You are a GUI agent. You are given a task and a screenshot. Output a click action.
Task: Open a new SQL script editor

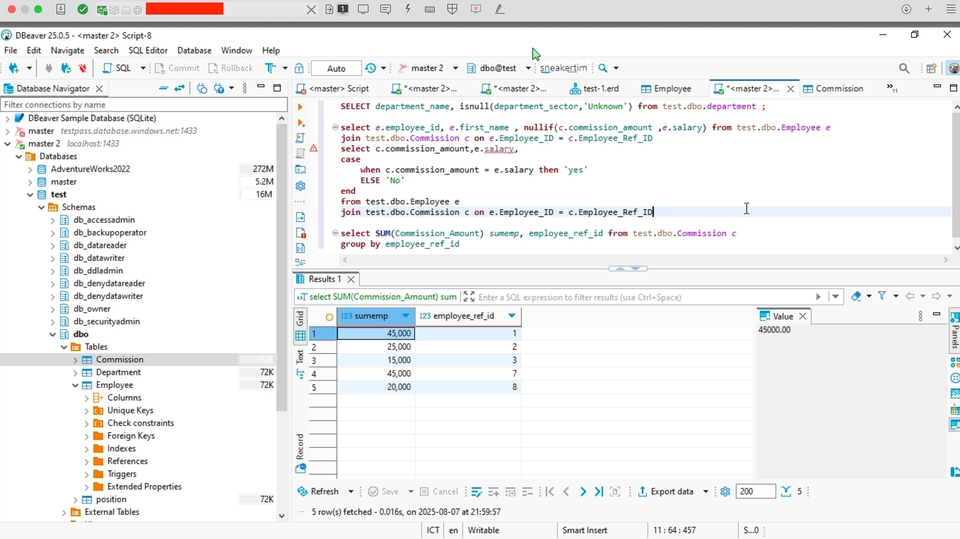tap(117, 68)
